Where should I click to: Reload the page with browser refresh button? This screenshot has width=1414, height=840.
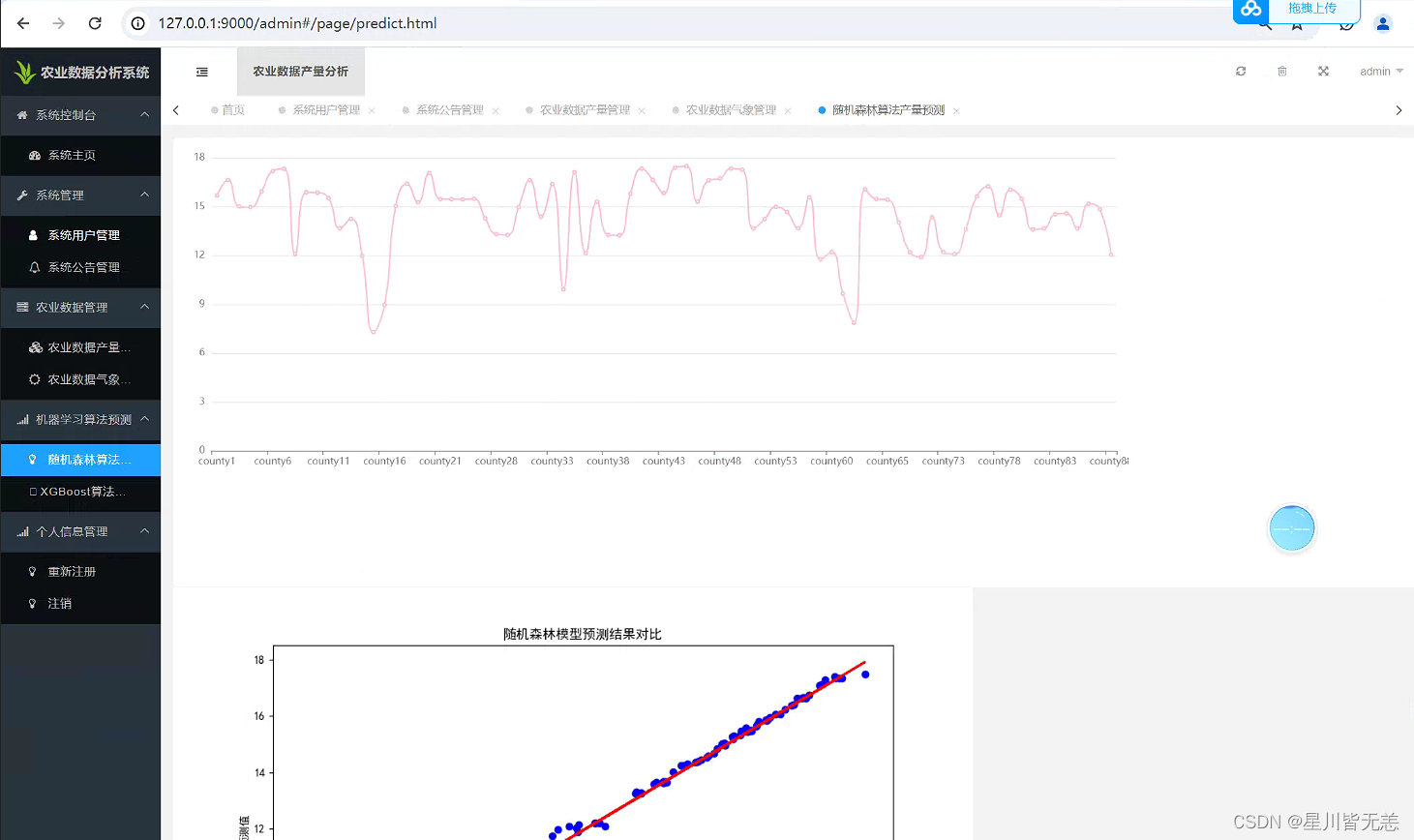[x=95, y=23]
